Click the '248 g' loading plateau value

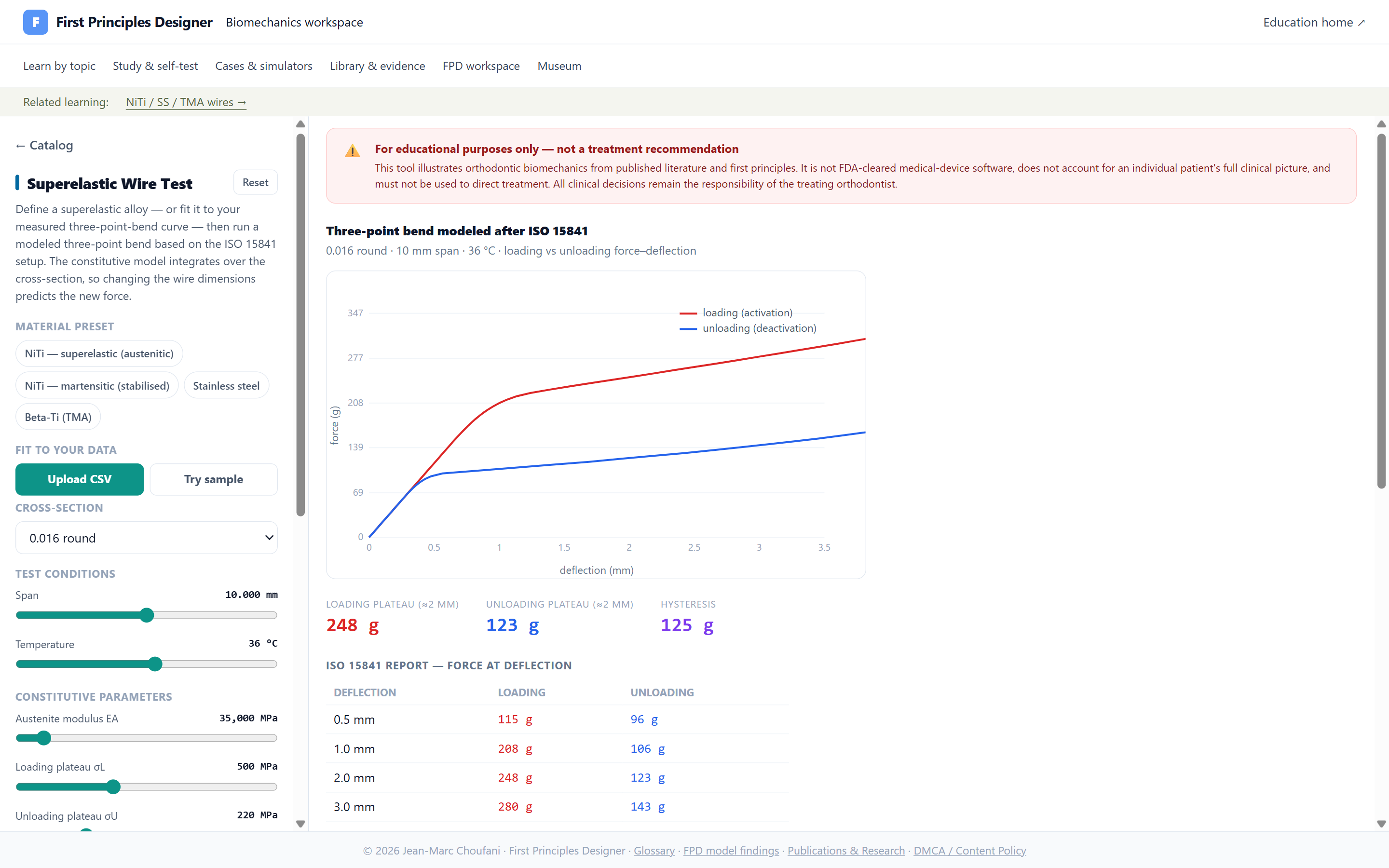pyautogui.click(x=353, y=625)
